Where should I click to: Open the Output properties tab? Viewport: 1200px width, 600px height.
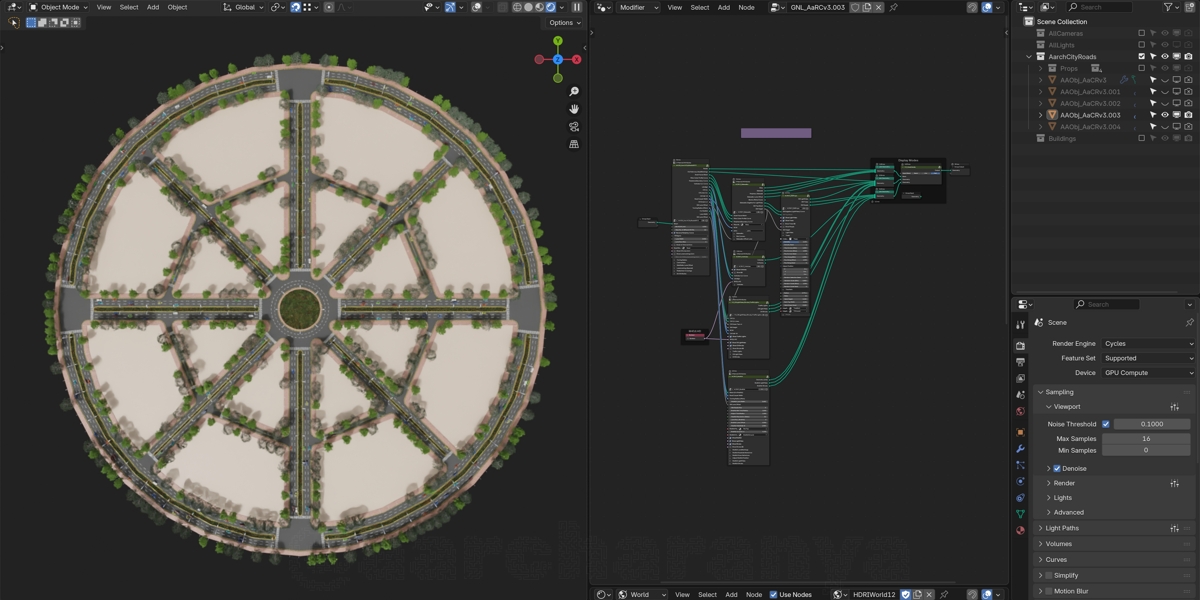(1020, 362)
